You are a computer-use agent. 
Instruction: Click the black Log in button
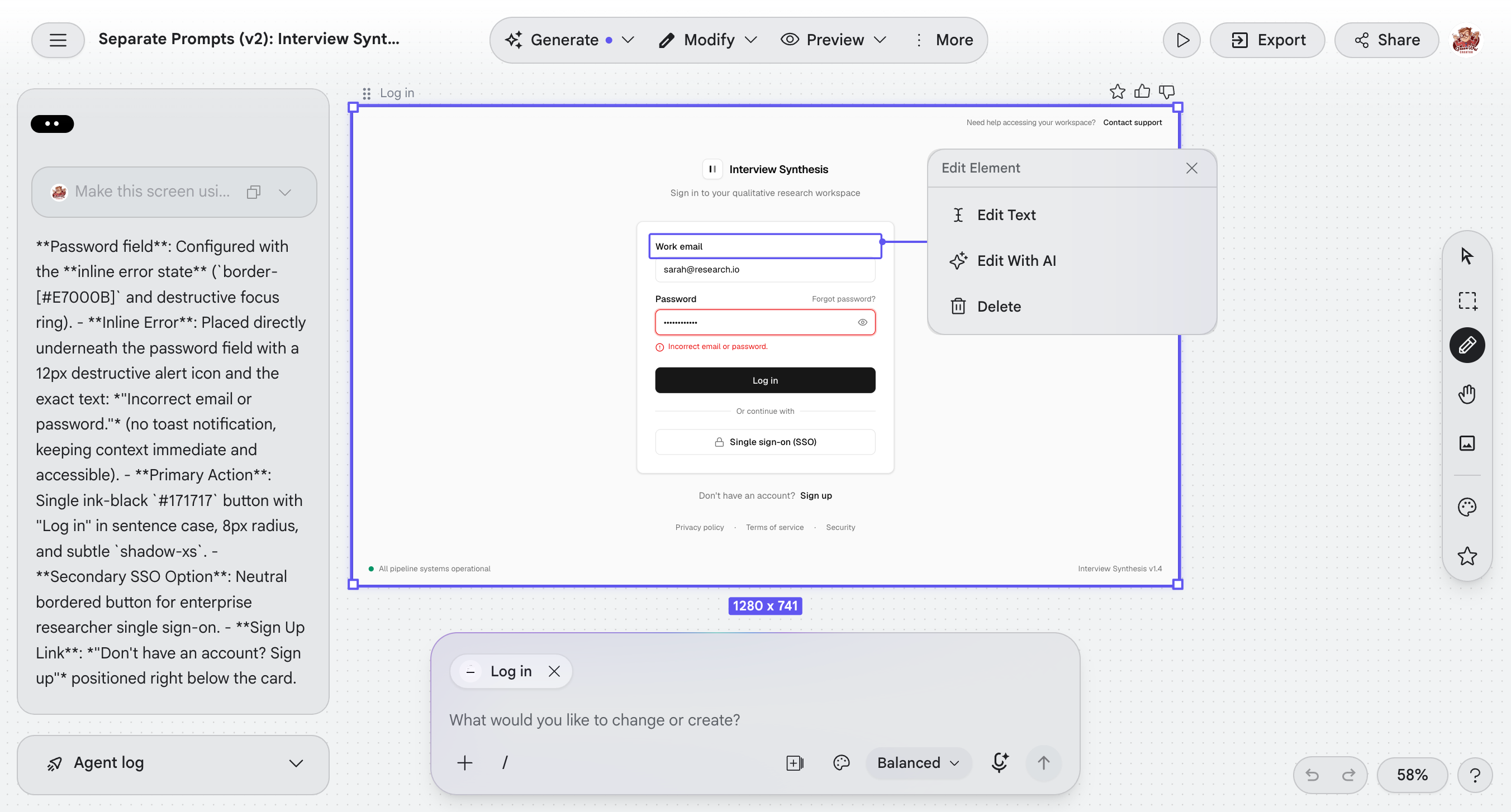pyautogui.click(x=765, y=380)
